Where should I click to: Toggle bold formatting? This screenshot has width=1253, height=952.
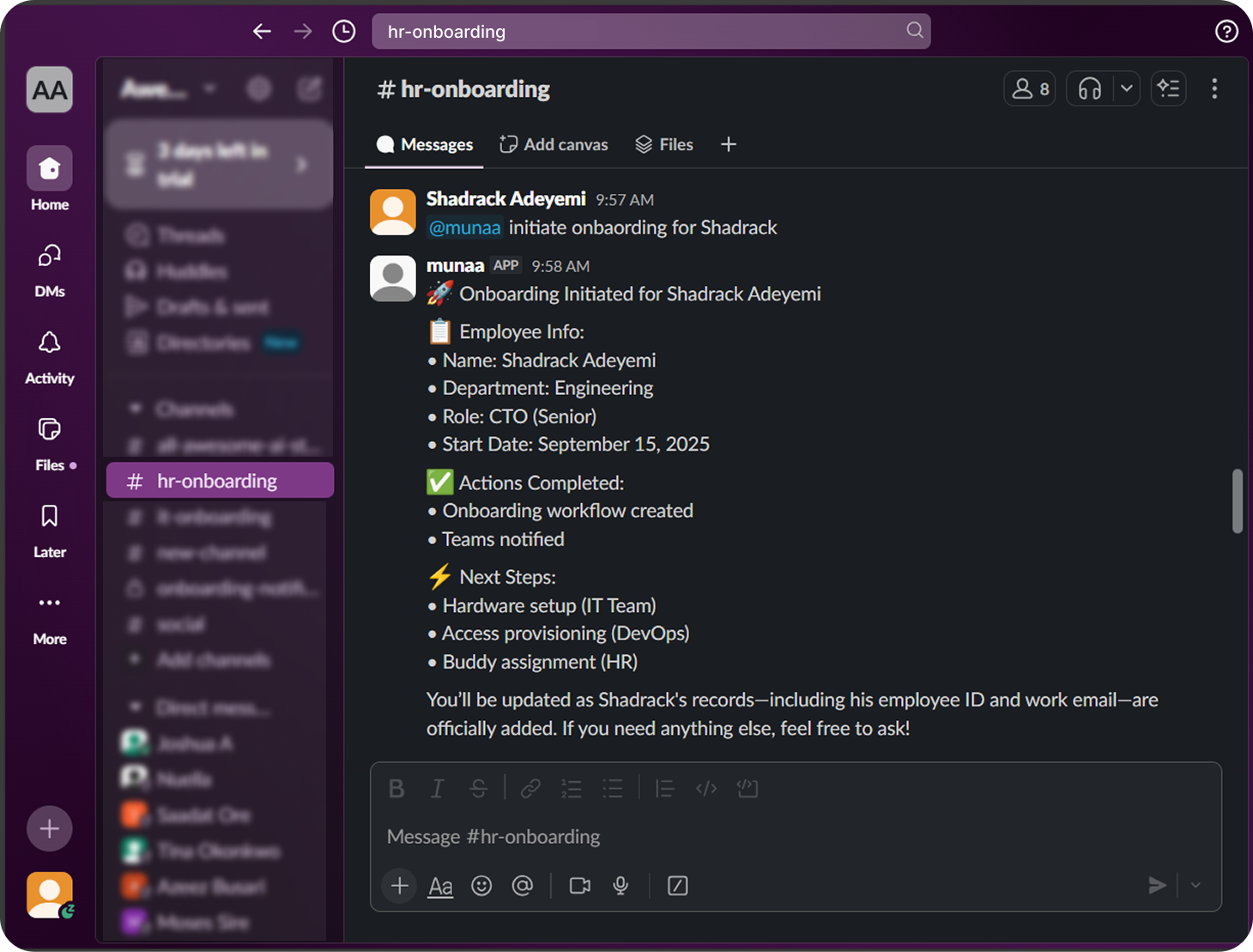click(x=396, y=789)
